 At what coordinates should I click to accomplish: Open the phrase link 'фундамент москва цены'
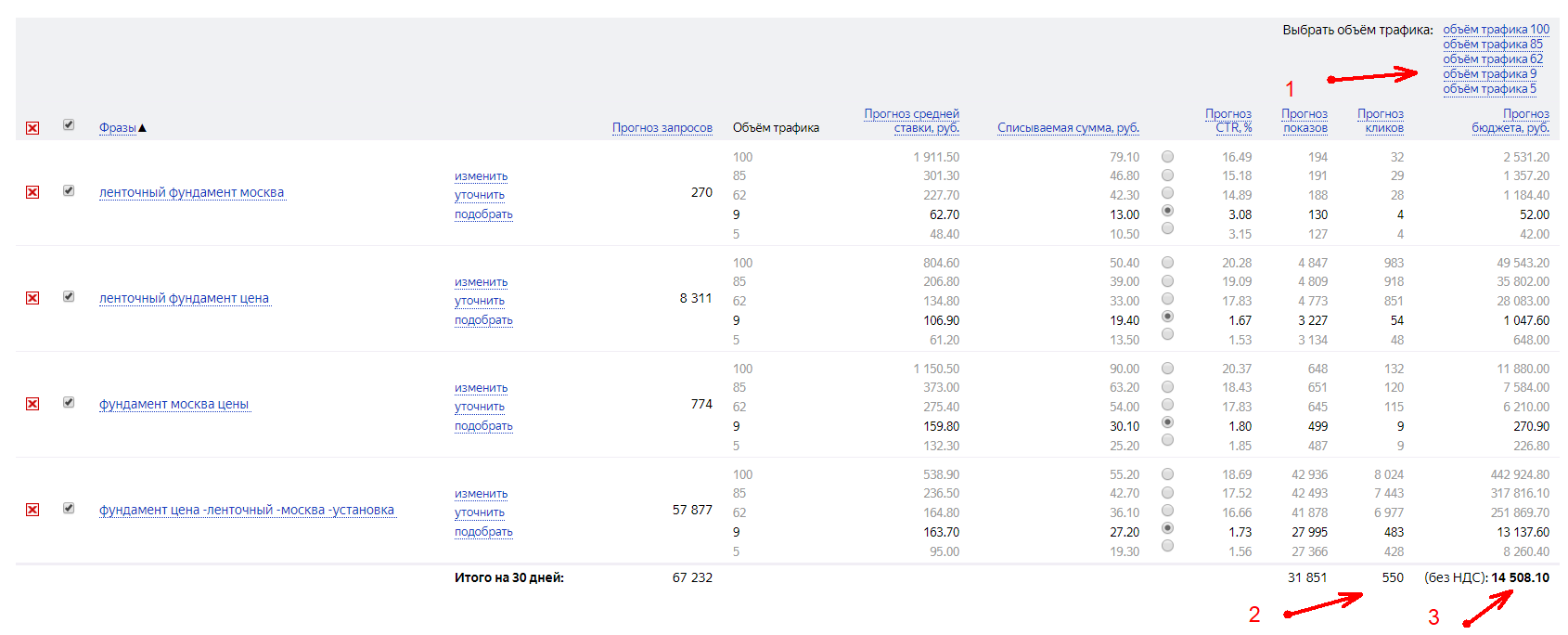coord(174,405)
